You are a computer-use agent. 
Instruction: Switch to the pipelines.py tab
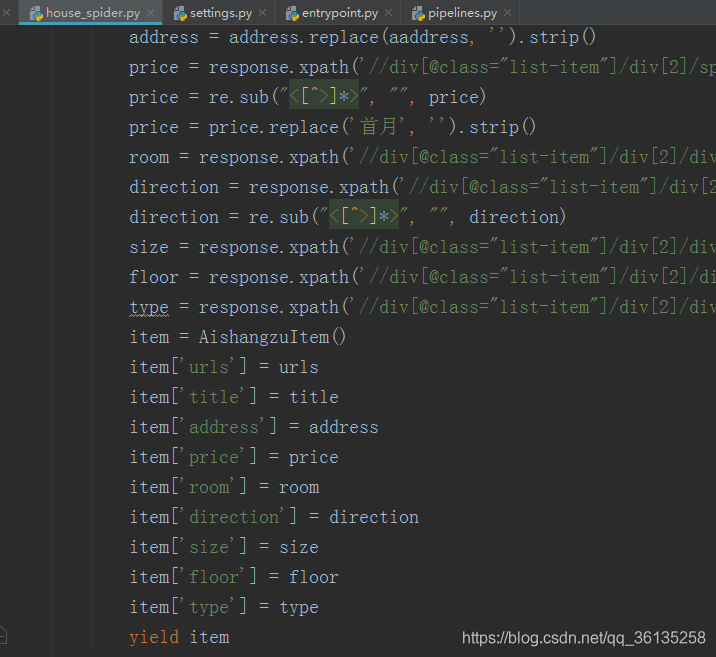click(460, 13)
